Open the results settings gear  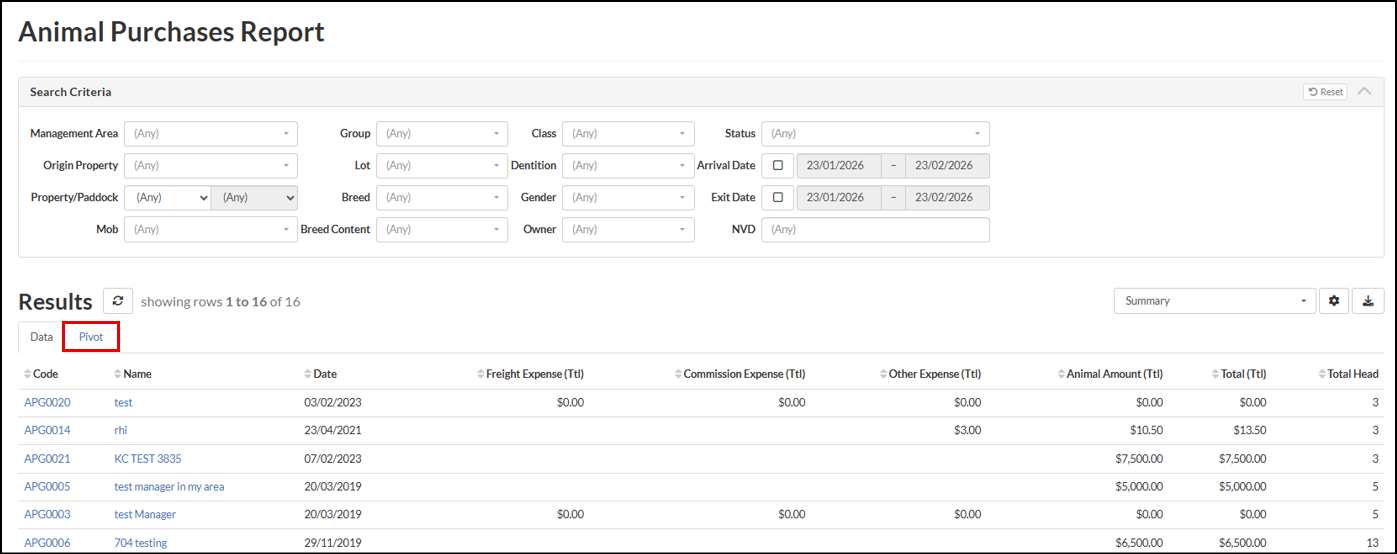click(1333, 301)
